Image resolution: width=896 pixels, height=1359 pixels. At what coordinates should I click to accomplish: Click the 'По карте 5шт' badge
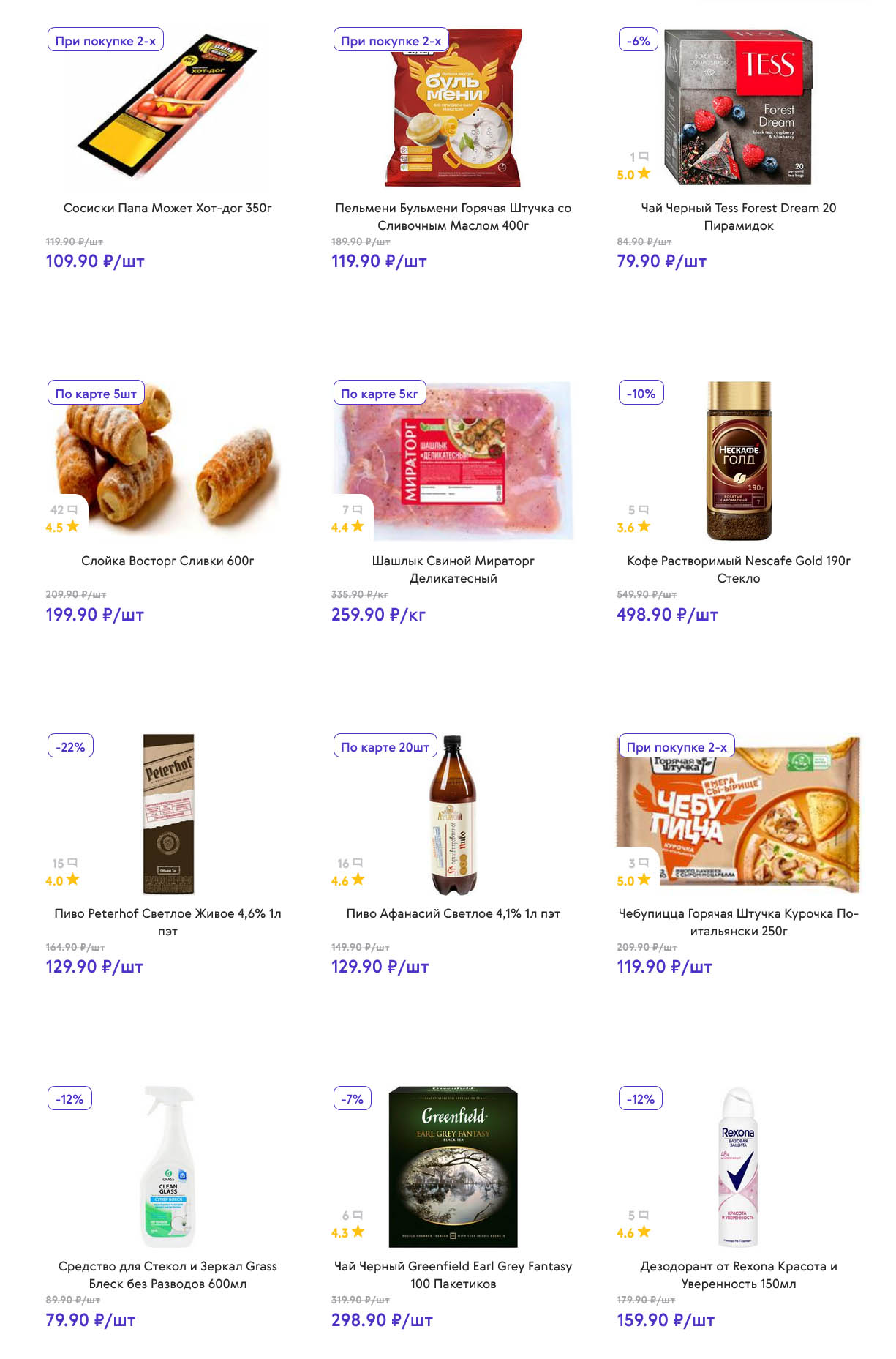click(x=96, y=394)
